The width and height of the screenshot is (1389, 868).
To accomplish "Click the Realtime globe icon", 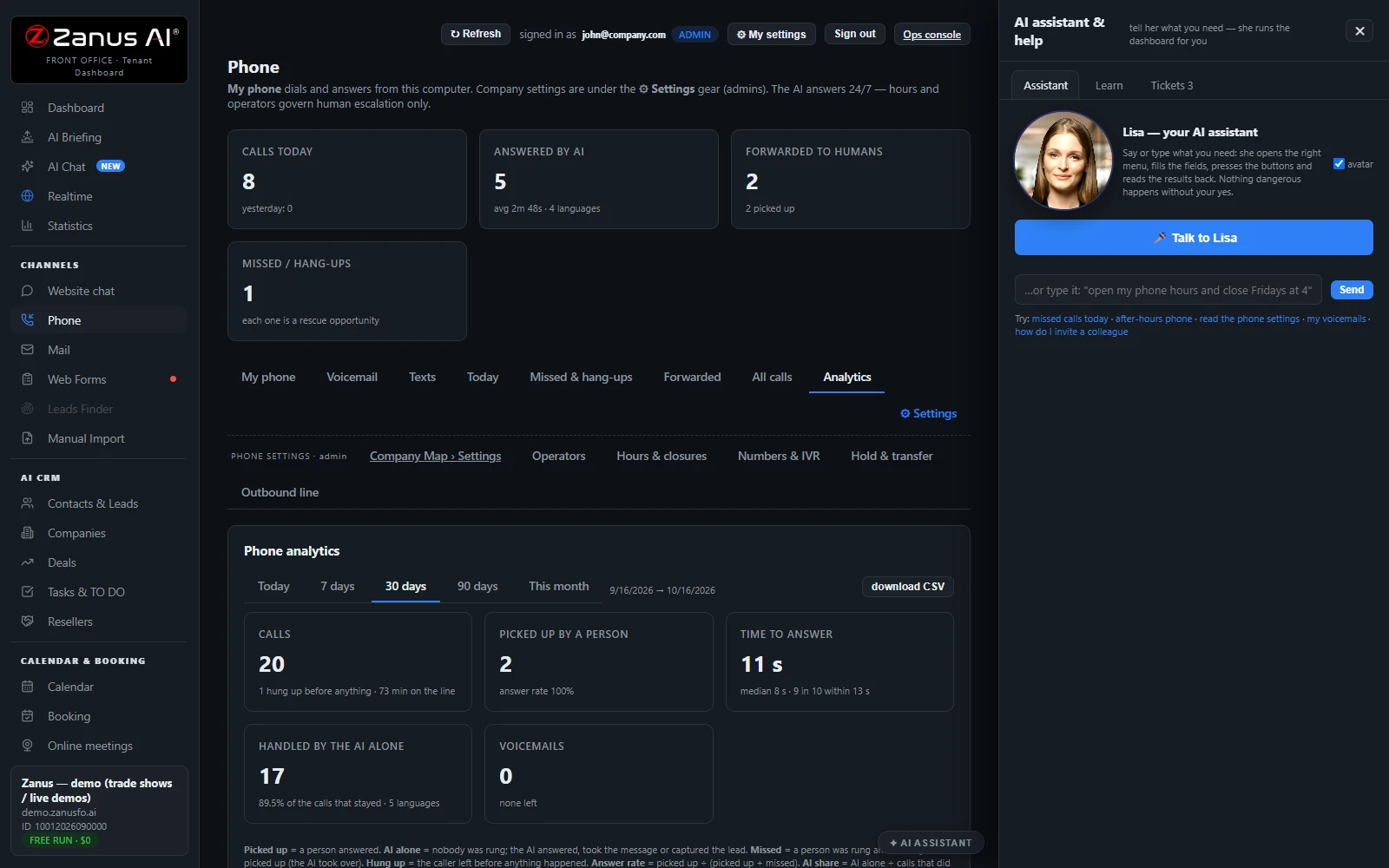I will pyautogui.click(x=27, y=196).
